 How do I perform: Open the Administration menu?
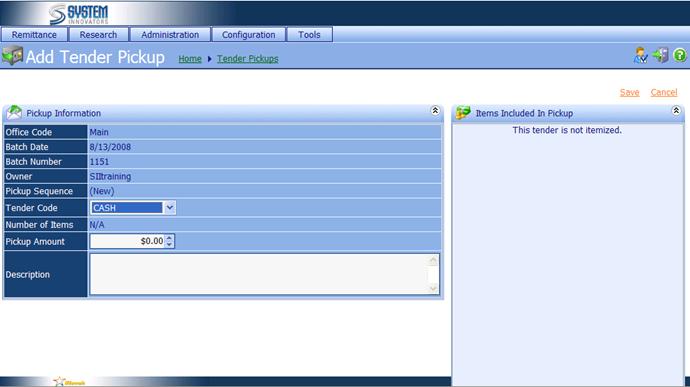tap(170, 35)
